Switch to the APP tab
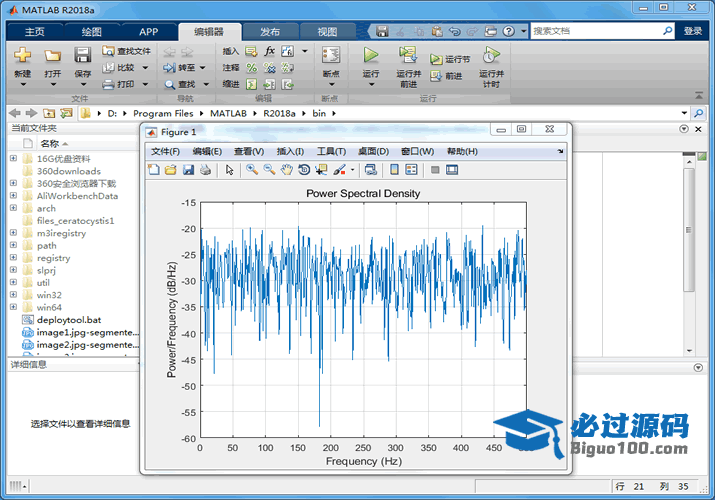Screen dimensions: 715x500 point(149,31)
